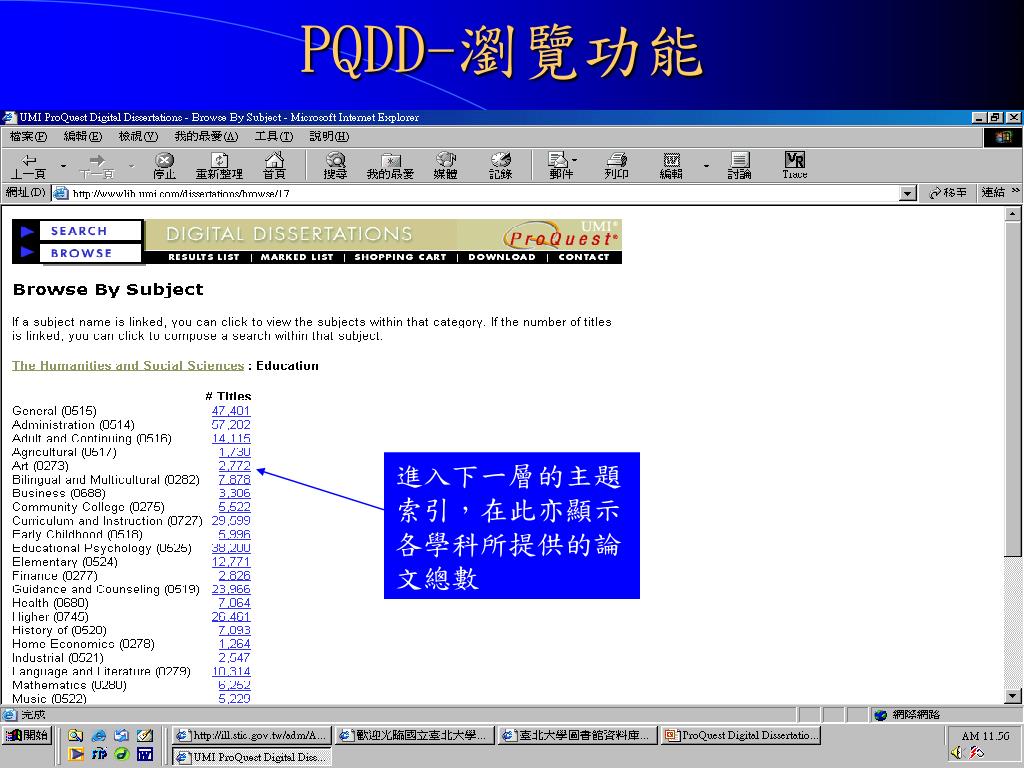Click the 下一頁 forward arrow icon
Viewport: 1024px width, 768px height.
point(97,166)
